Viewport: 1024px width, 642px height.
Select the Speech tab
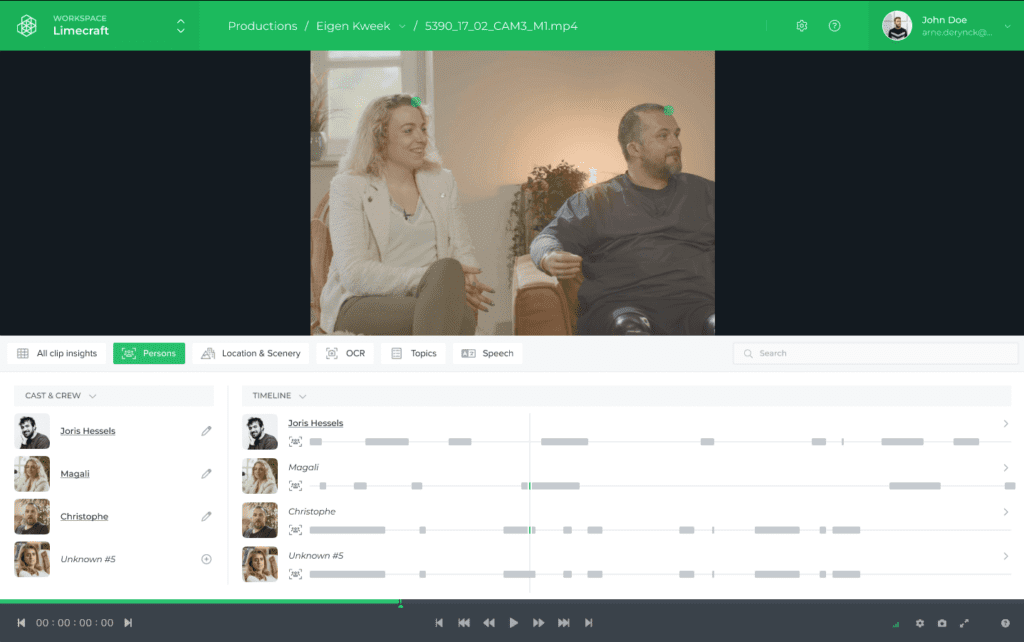[x=487, y=353]
